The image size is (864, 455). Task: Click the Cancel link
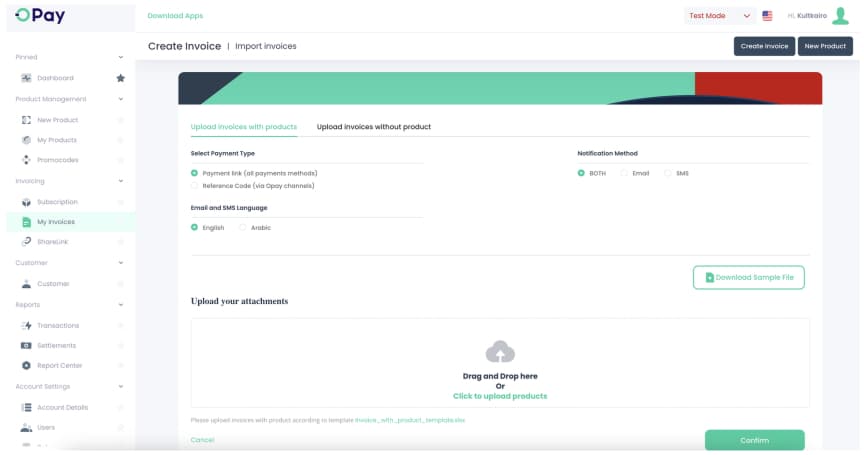click(202, 440)
